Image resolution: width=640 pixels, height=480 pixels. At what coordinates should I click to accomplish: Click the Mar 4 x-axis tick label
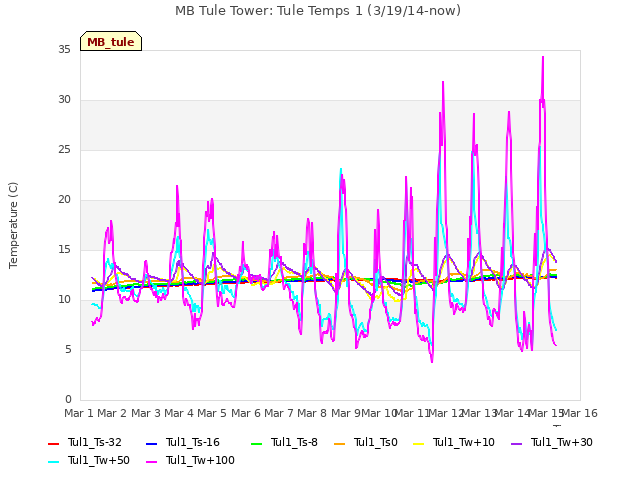click(x=179, y=413)
